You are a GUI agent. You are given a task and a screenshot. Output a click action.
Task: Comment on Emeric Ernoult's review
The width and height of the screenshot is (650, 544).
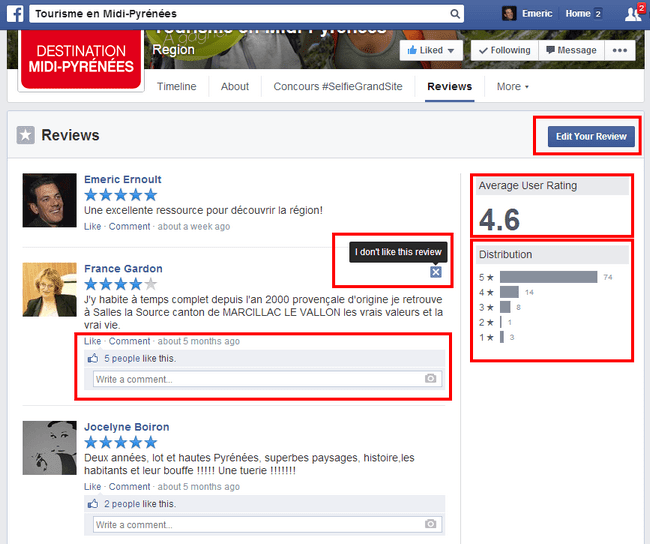click(x=129, y=226)
